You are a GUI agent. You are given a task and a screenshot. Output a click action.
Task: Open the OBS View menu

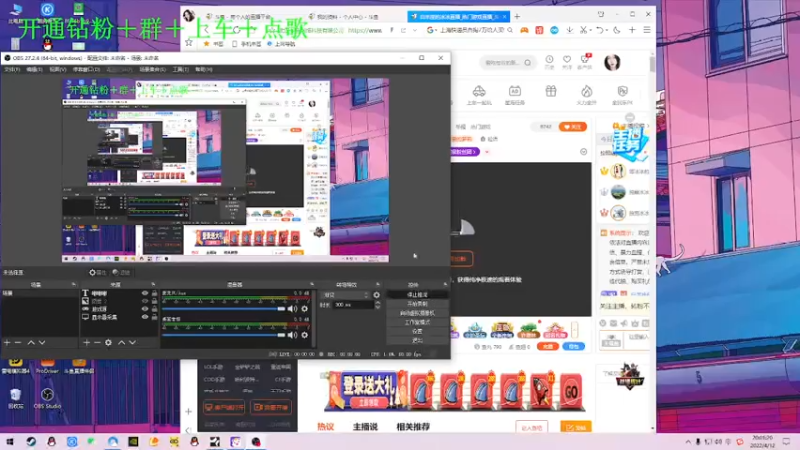pyautogui.click(x=58, y=69)
